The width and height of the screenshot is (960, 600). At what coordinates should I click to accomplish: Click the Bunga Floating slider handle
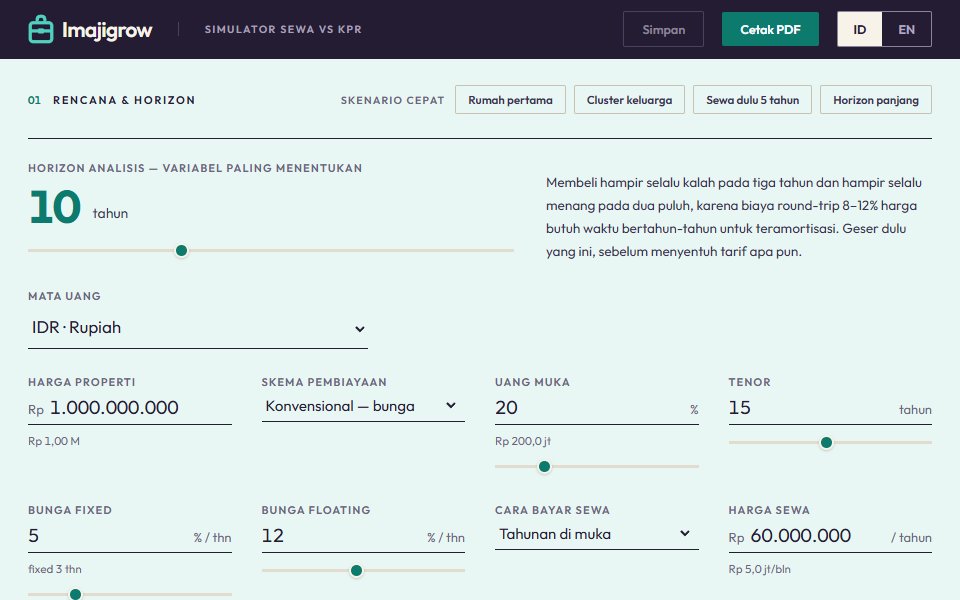pos(356,571)
